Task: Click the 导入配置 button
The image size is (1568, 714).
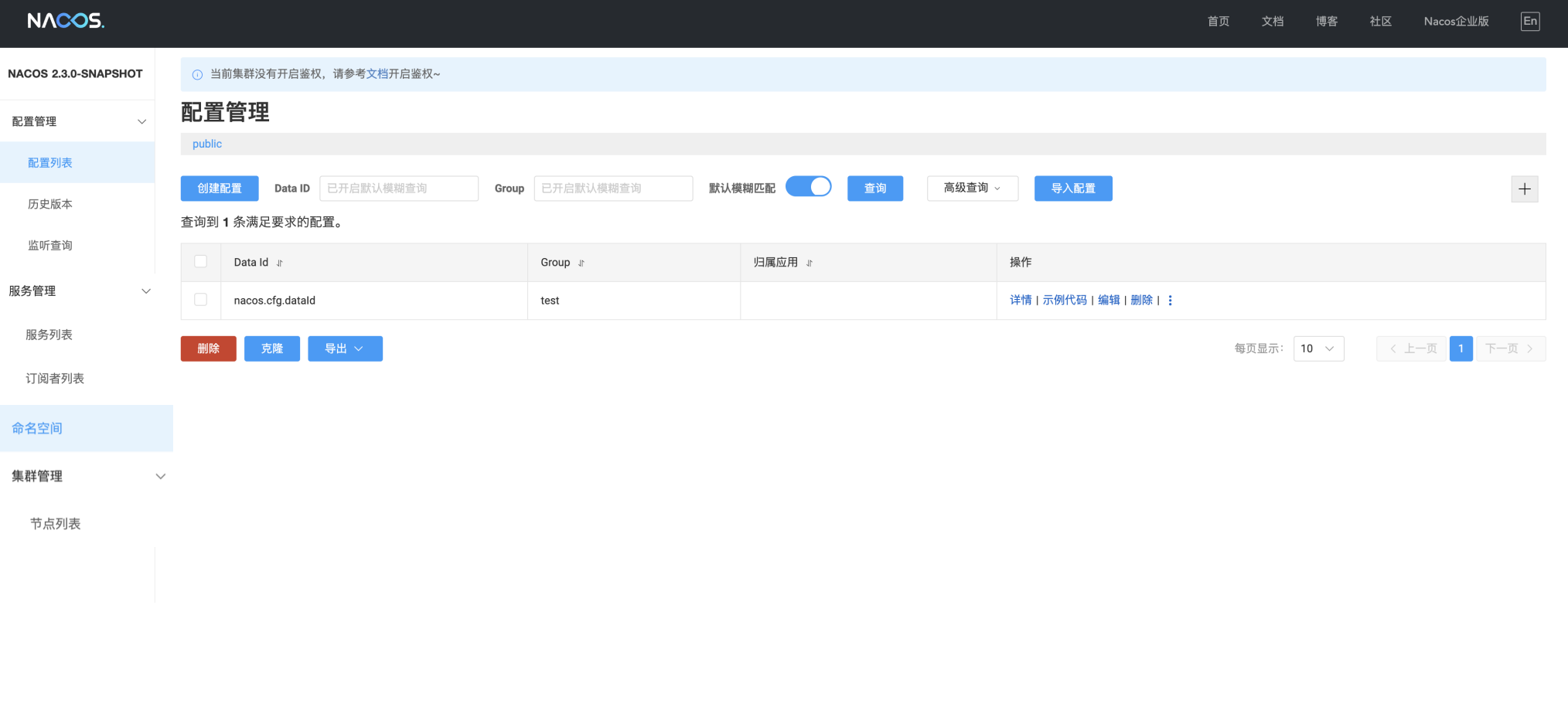Action: (x=1073, y=189)
